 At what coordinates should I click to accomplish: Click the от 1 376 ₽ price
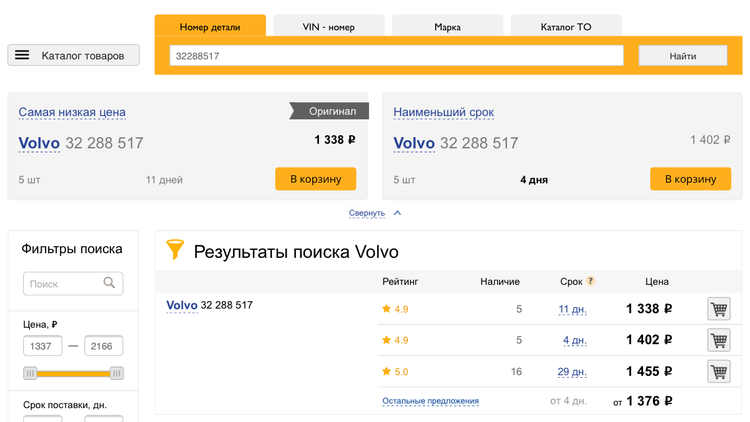point(643,401)
